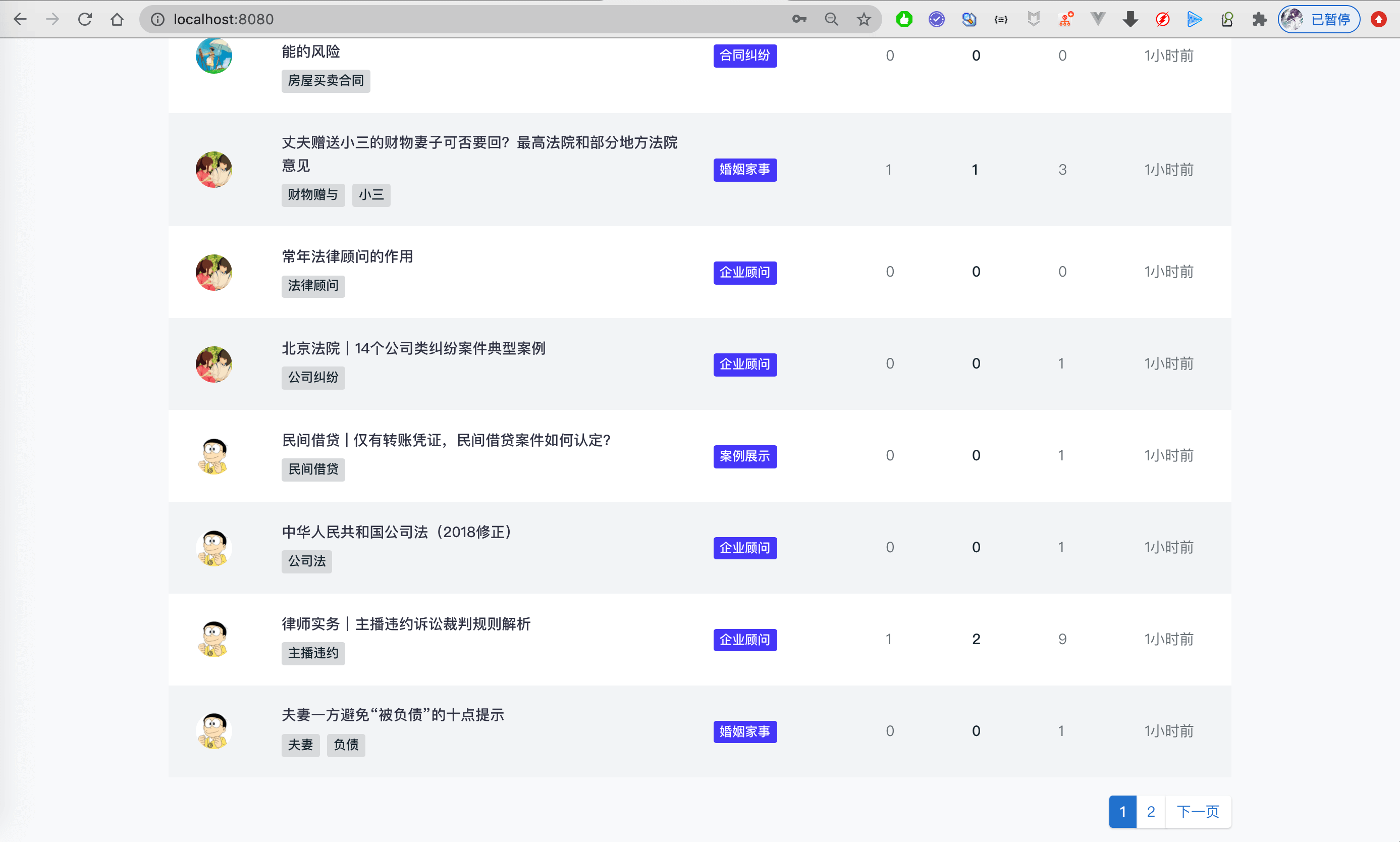Image resolution: width=1400 pixels, height=842 pixels.
Task: Select the 小三 tag
Action: [371, 195]
